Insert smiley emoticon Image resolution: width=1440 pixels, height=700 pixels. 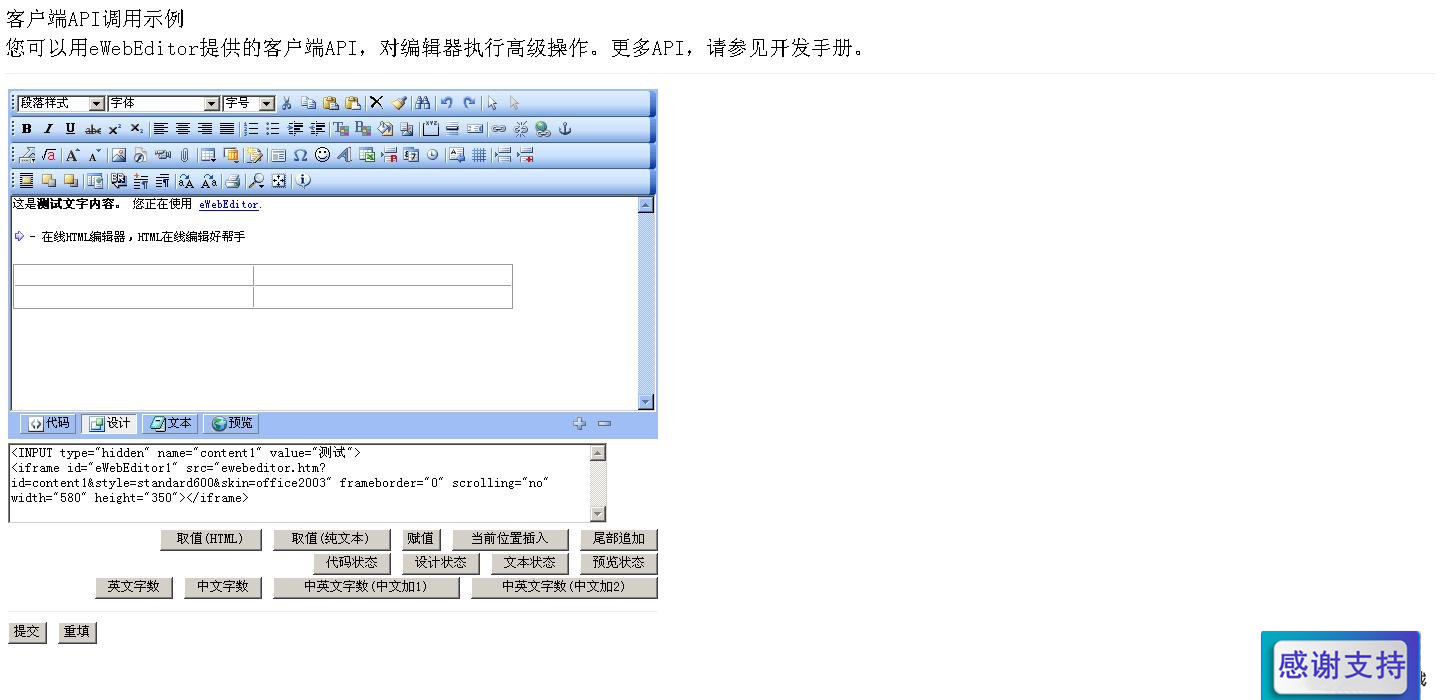[322, 155]
